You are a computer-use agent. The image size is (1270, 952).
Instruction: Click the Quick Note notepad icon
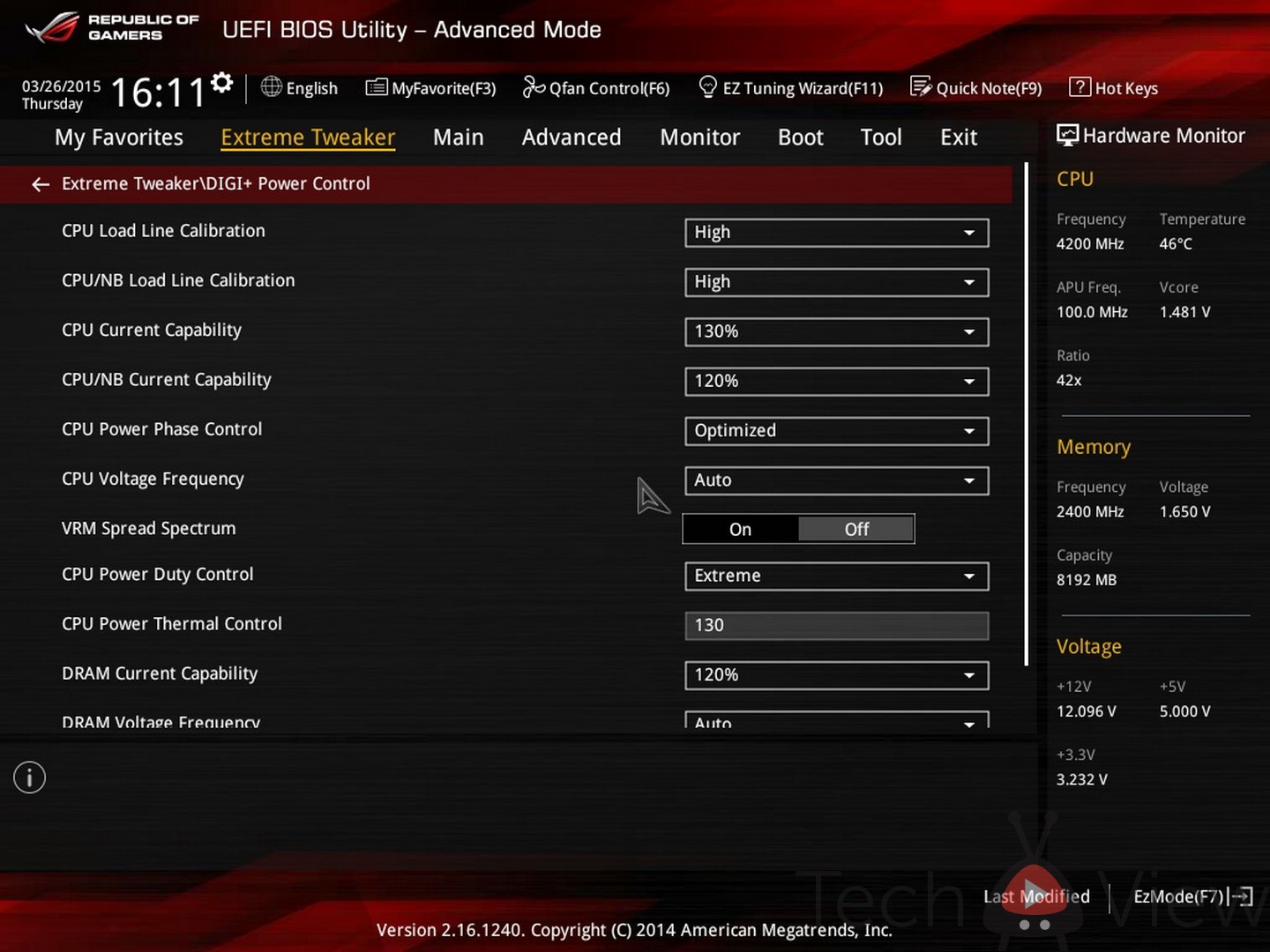[921, 86]
